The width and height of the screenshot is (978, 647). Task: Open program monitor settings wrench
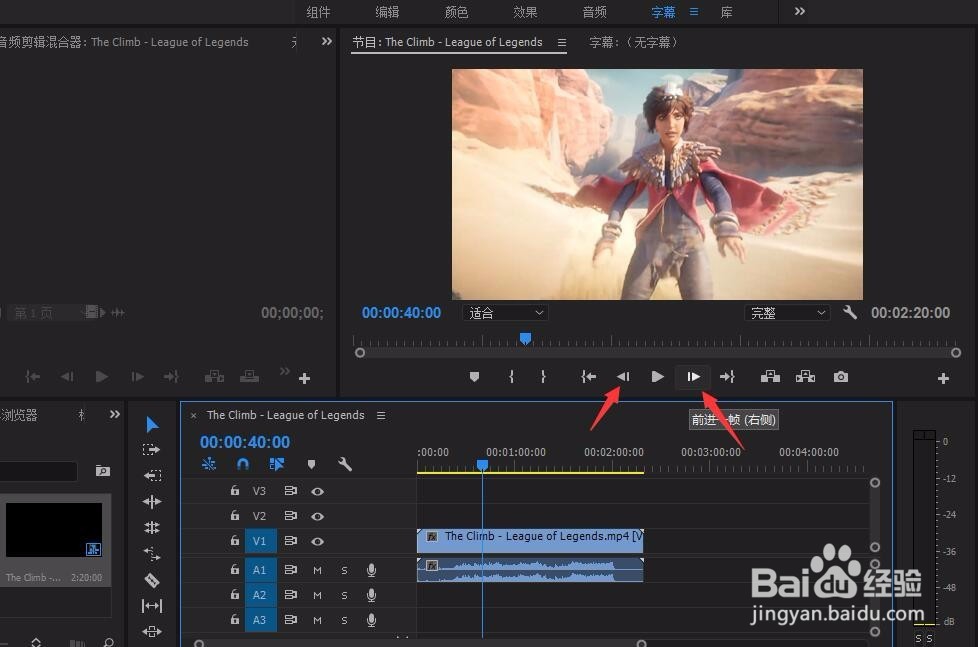pos(850,312)
